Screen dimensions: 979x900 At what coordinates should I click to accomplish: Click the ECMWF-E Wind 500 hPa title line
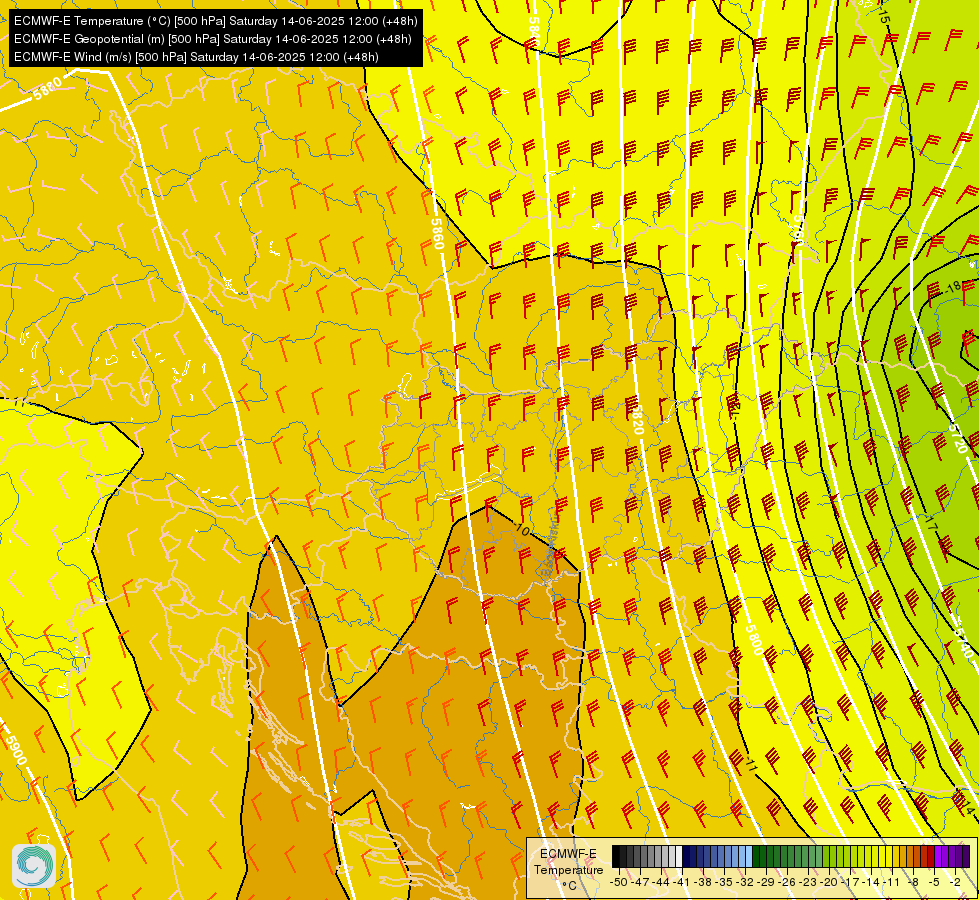(x=196, y=57)
